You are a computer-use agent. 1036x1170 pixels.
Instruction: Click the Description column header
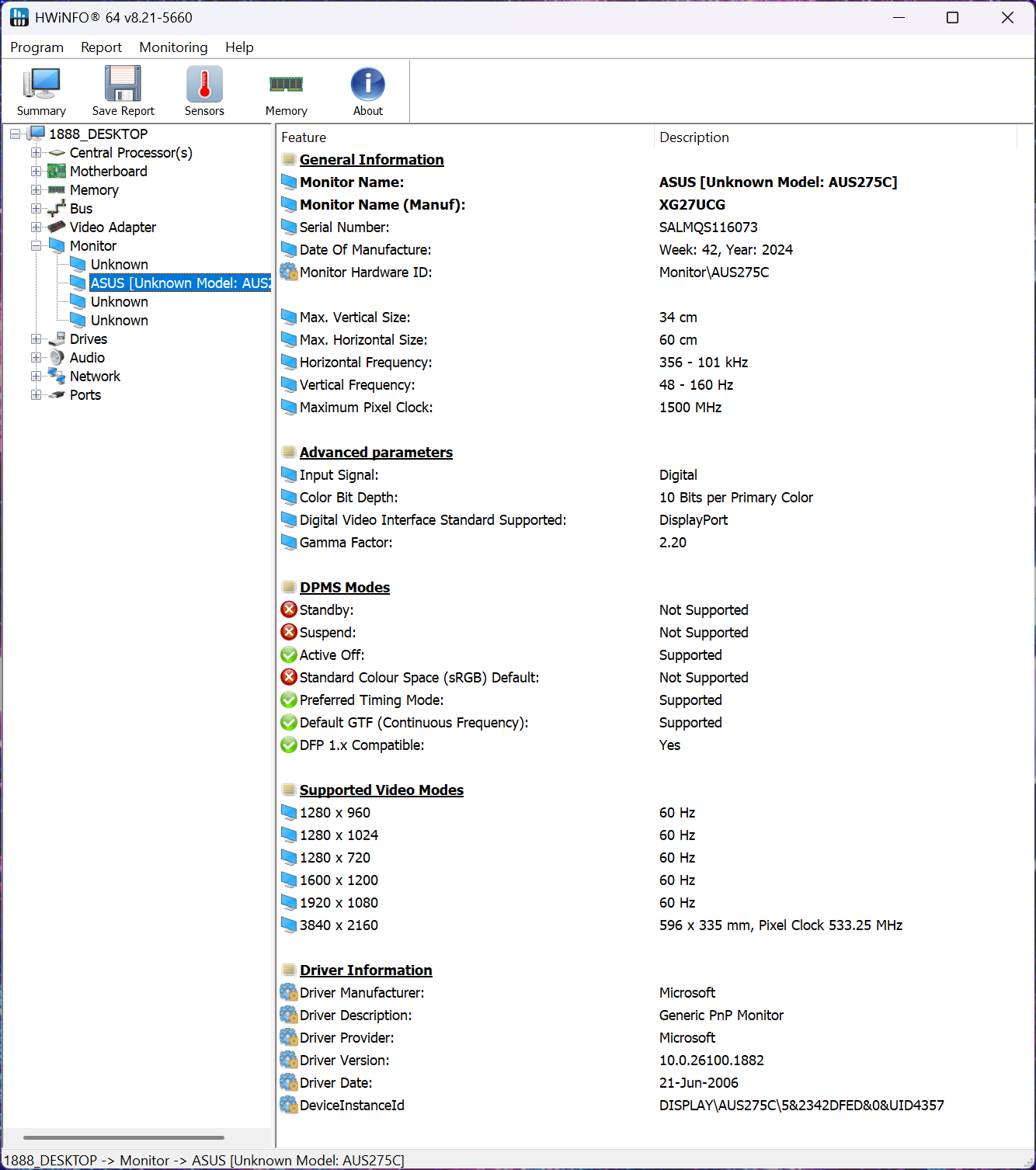pyautogui.click(x=836, y=137)
